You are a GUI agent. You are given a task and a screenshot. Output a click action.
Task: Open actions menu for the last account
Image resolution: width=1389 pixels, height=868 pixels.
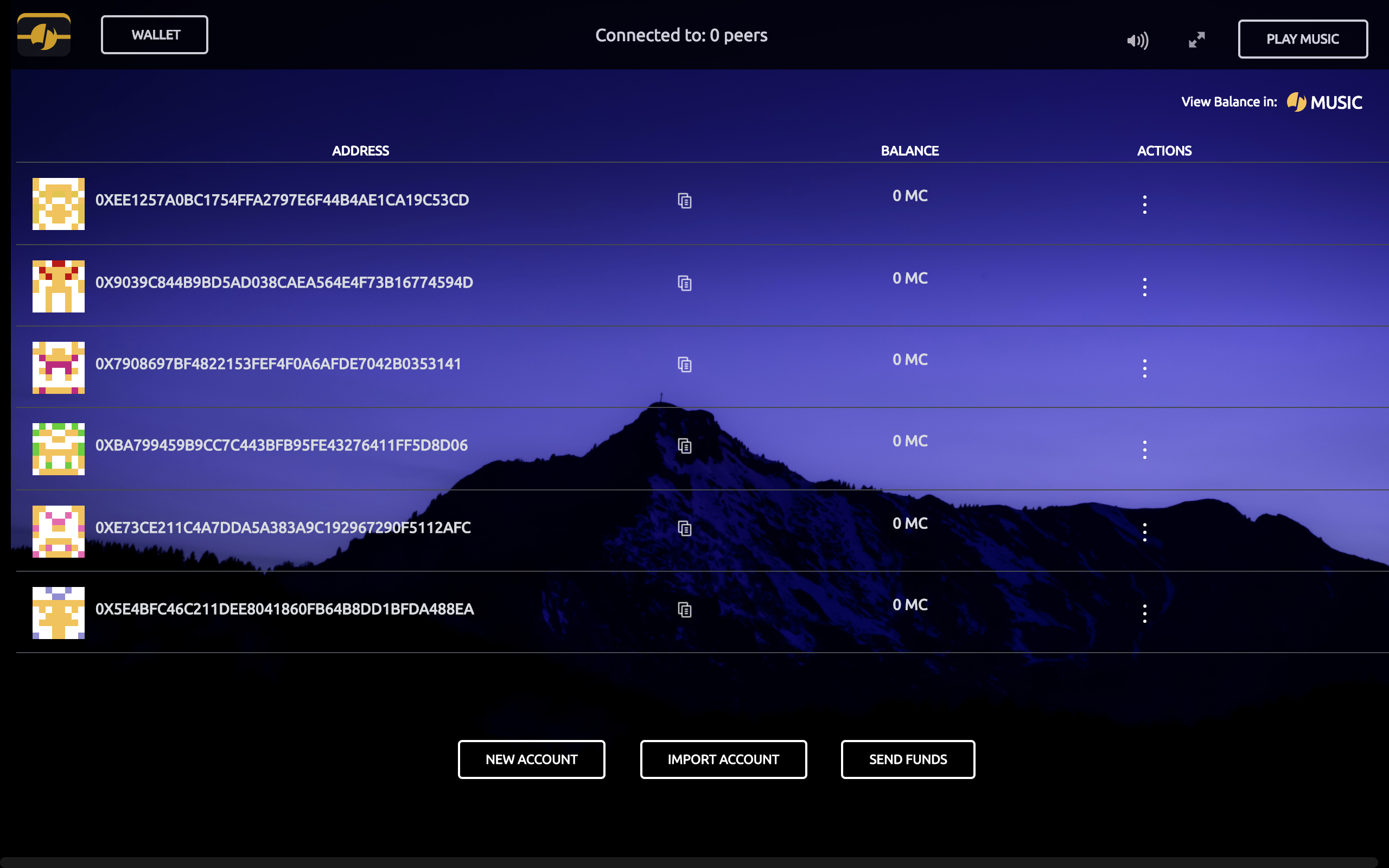point(1144,613)
